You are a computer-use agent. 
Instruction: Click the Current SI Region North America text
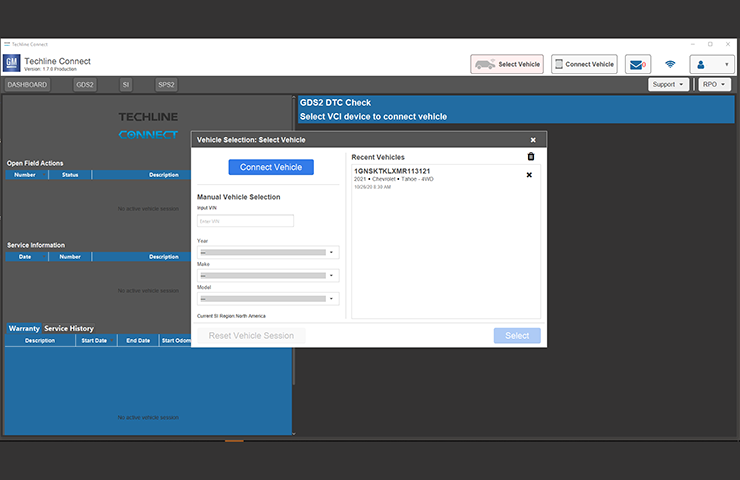tap(231, 316)
